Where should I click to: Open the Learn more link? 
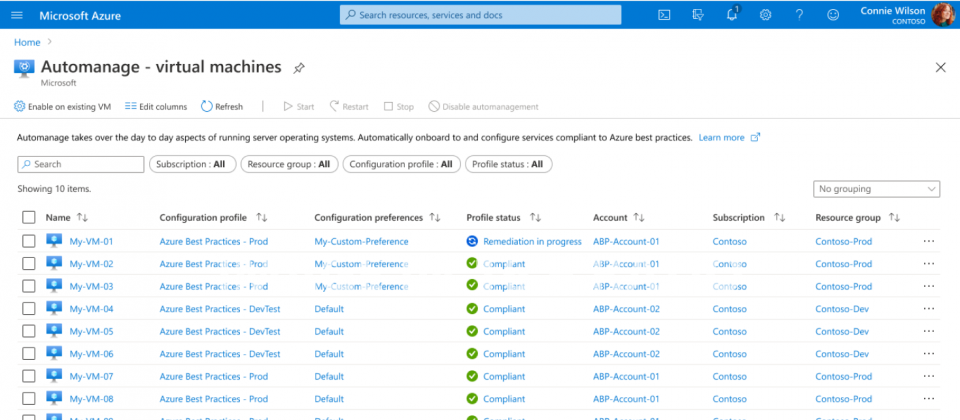721,138
